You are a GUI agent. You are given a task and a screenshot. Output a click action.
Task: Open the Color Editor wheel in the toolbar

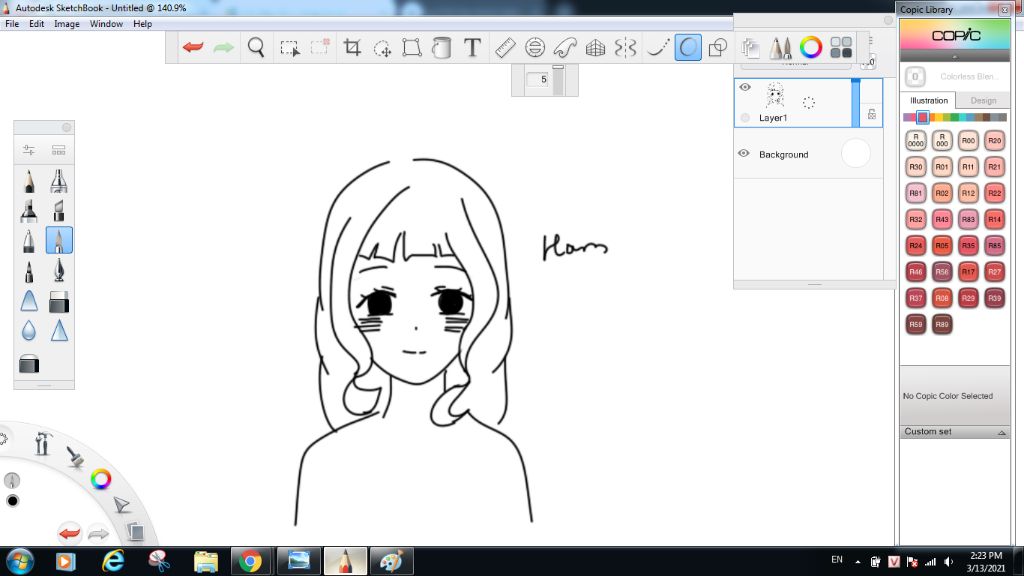click(x=810, y=47)
